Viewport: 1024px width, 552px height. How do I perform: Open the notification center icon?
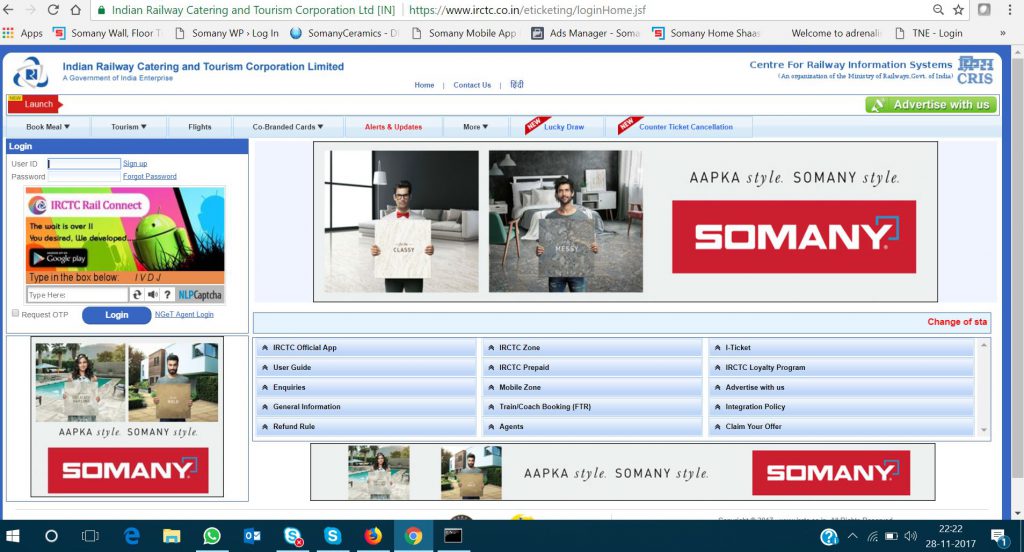[999, 538]
